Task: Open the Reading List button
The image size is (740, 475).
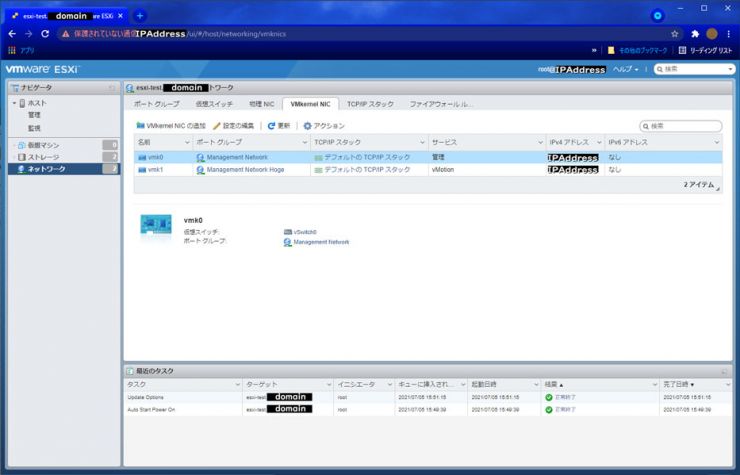Action: (705, 50)
